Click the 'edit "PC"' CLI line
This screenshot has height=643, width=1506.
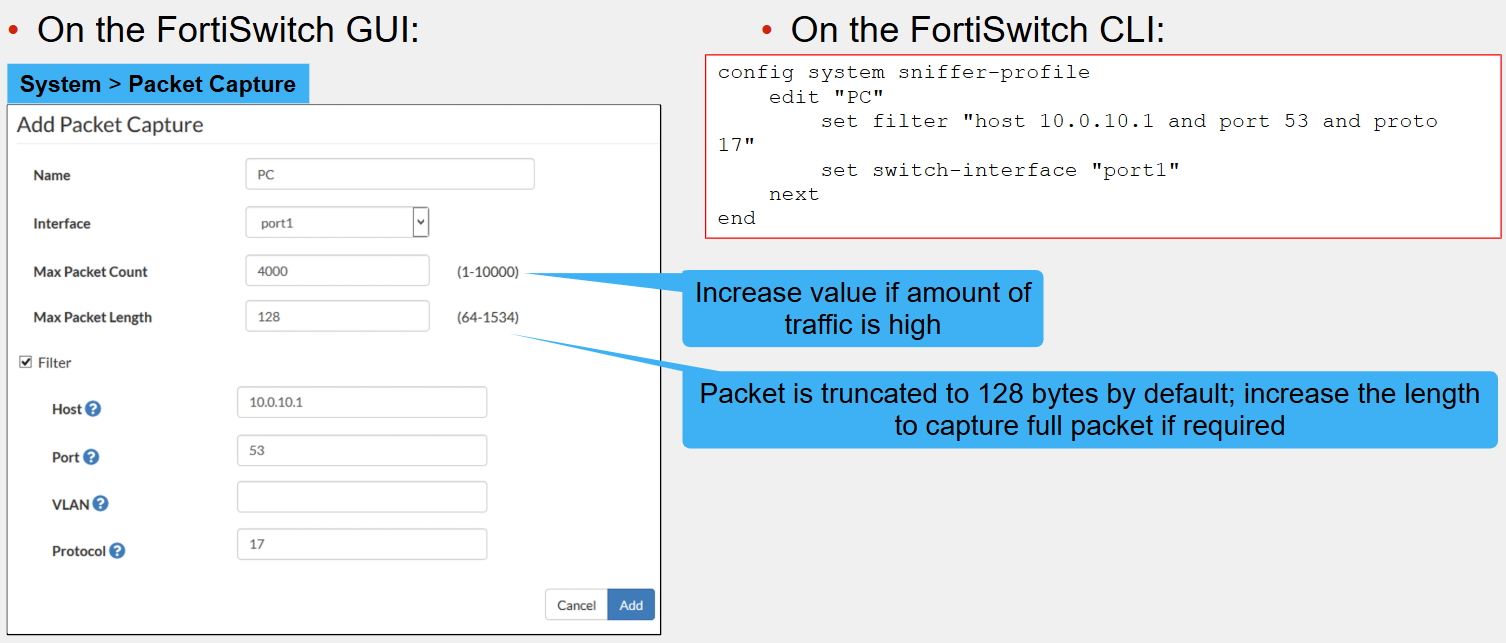click(826, 97)
